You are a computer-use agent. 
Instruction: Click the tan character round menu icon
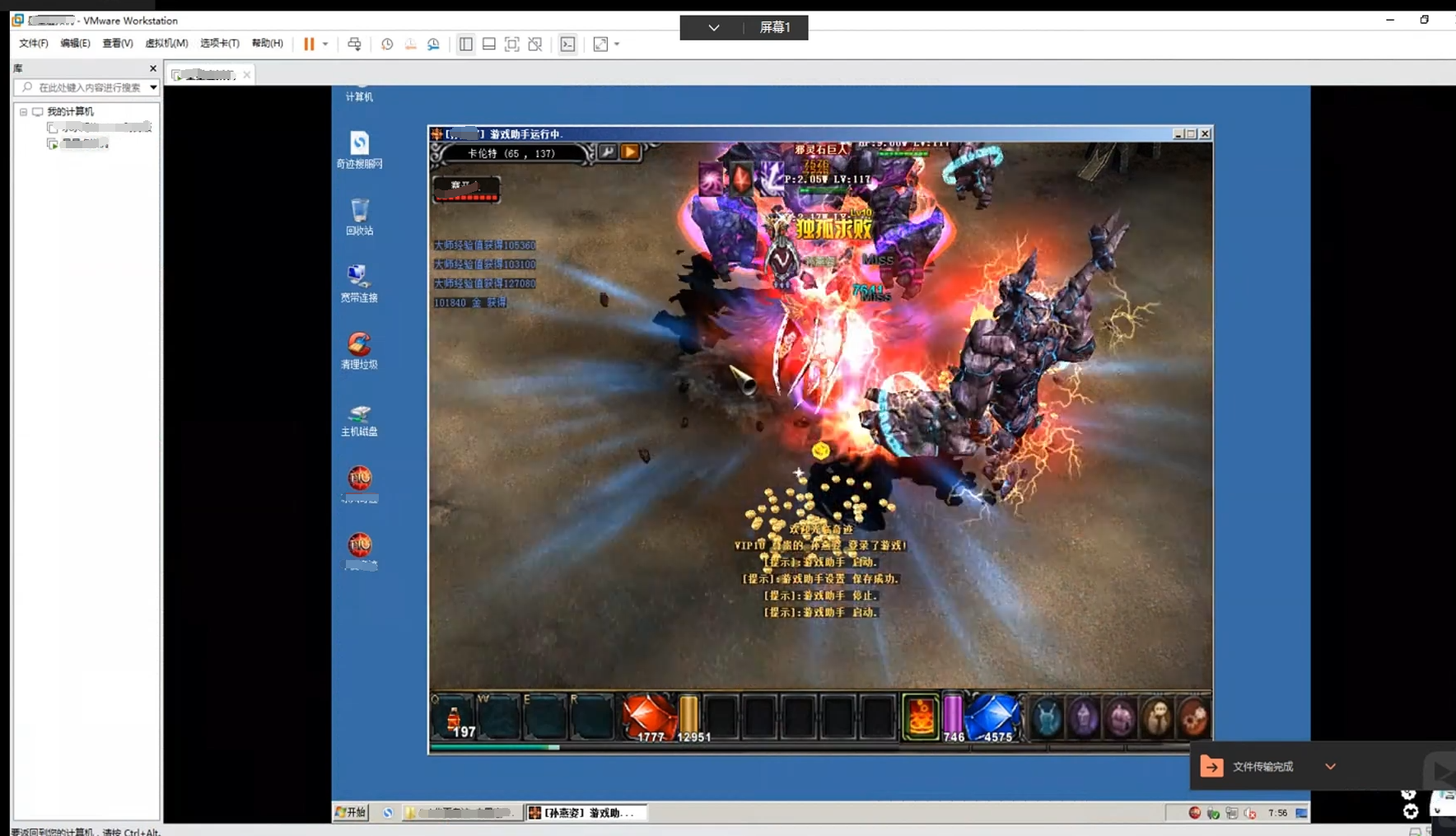point(1157,718)
